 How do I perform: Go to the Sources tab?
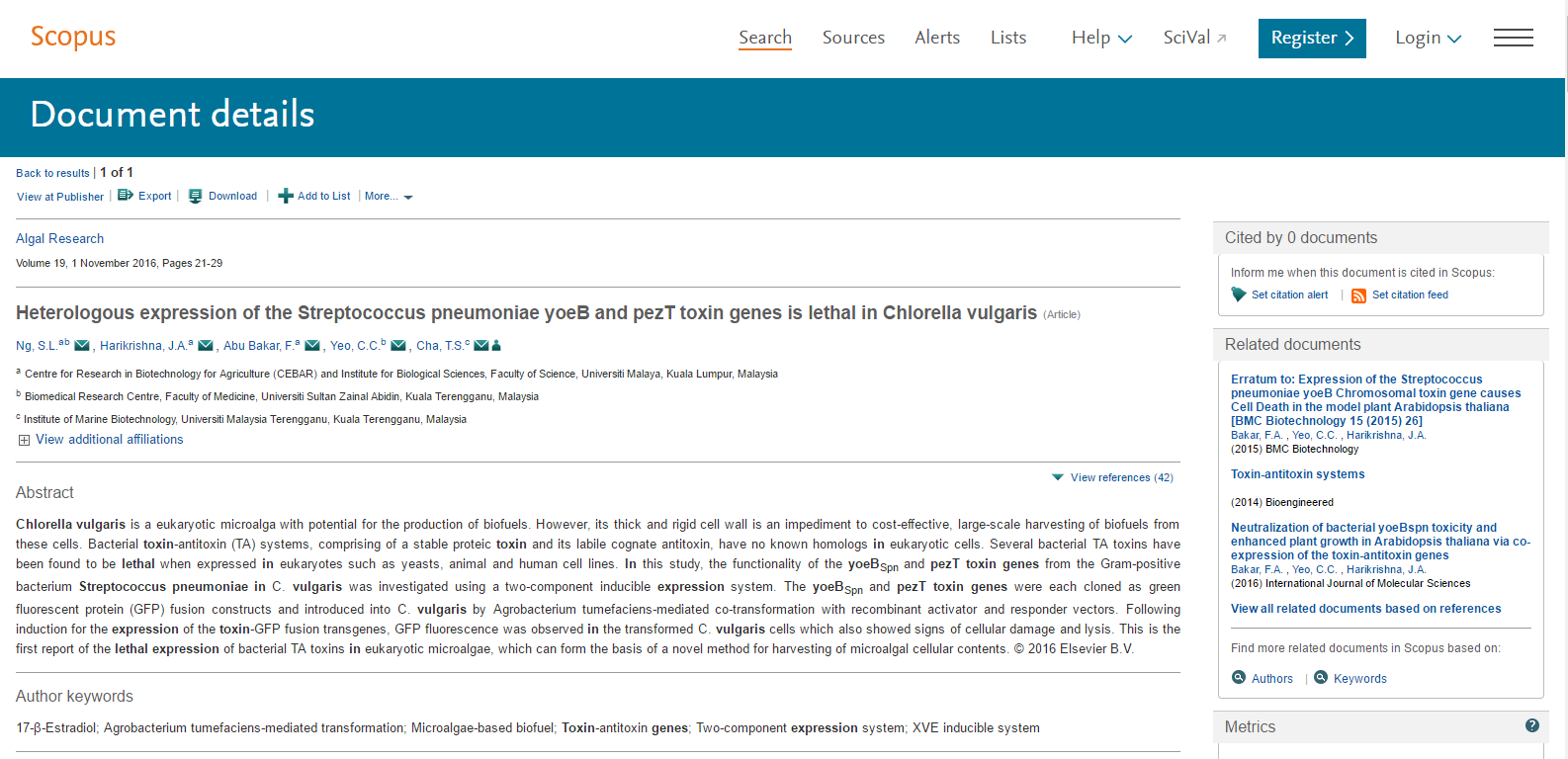pyautogui.click(x=853, y=38)
